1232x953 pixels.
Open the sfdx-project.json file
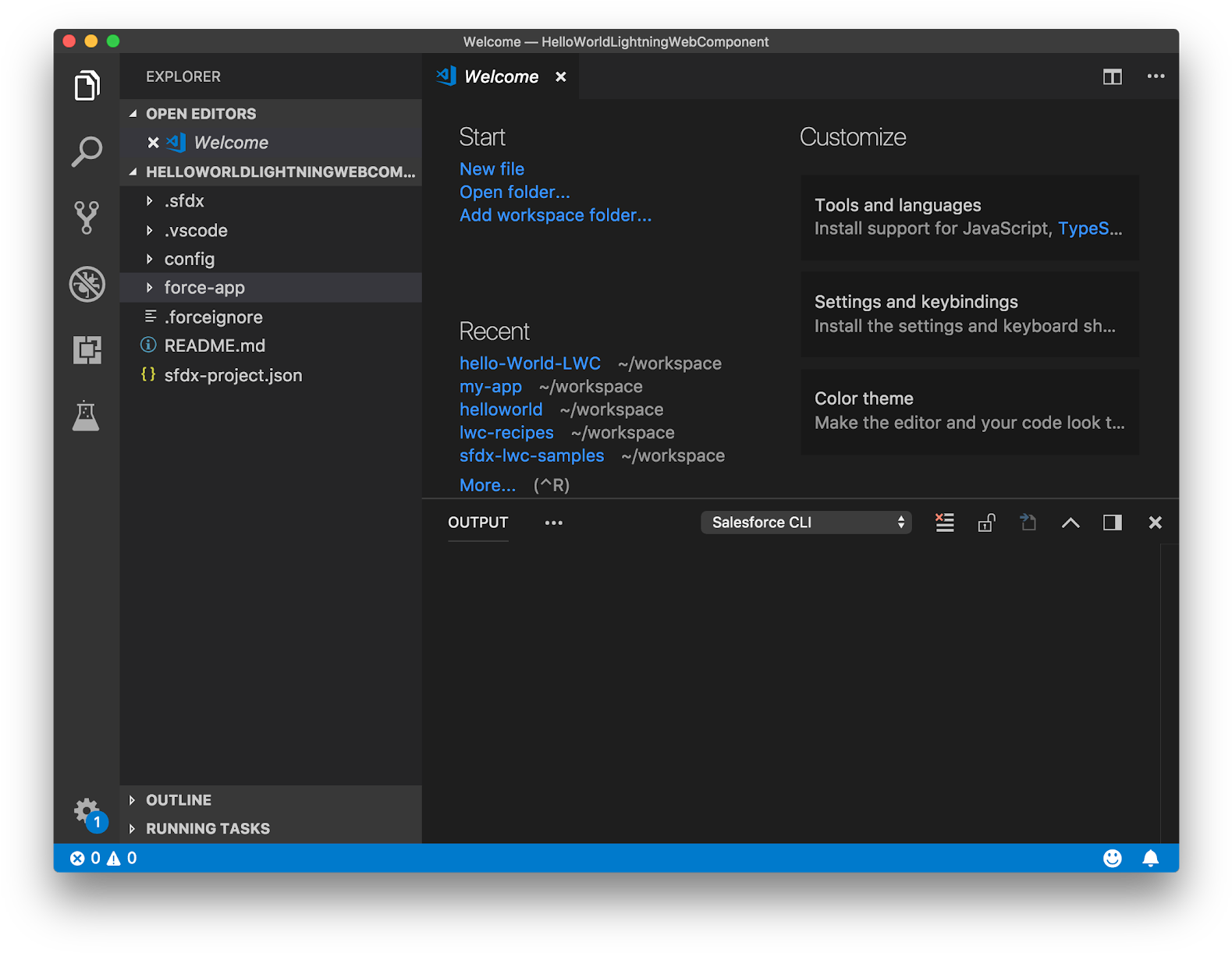tap(271, 375)
